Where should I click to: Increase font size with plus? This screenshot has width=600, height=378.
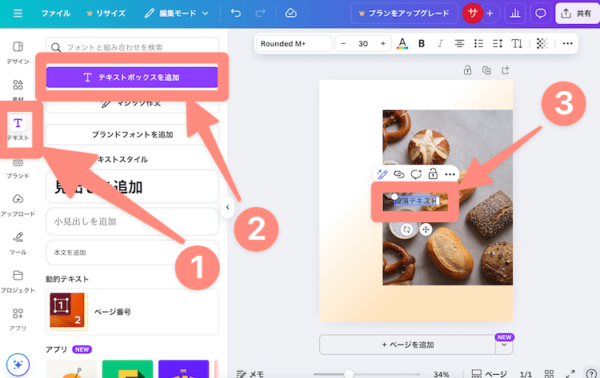coord(383,44)
